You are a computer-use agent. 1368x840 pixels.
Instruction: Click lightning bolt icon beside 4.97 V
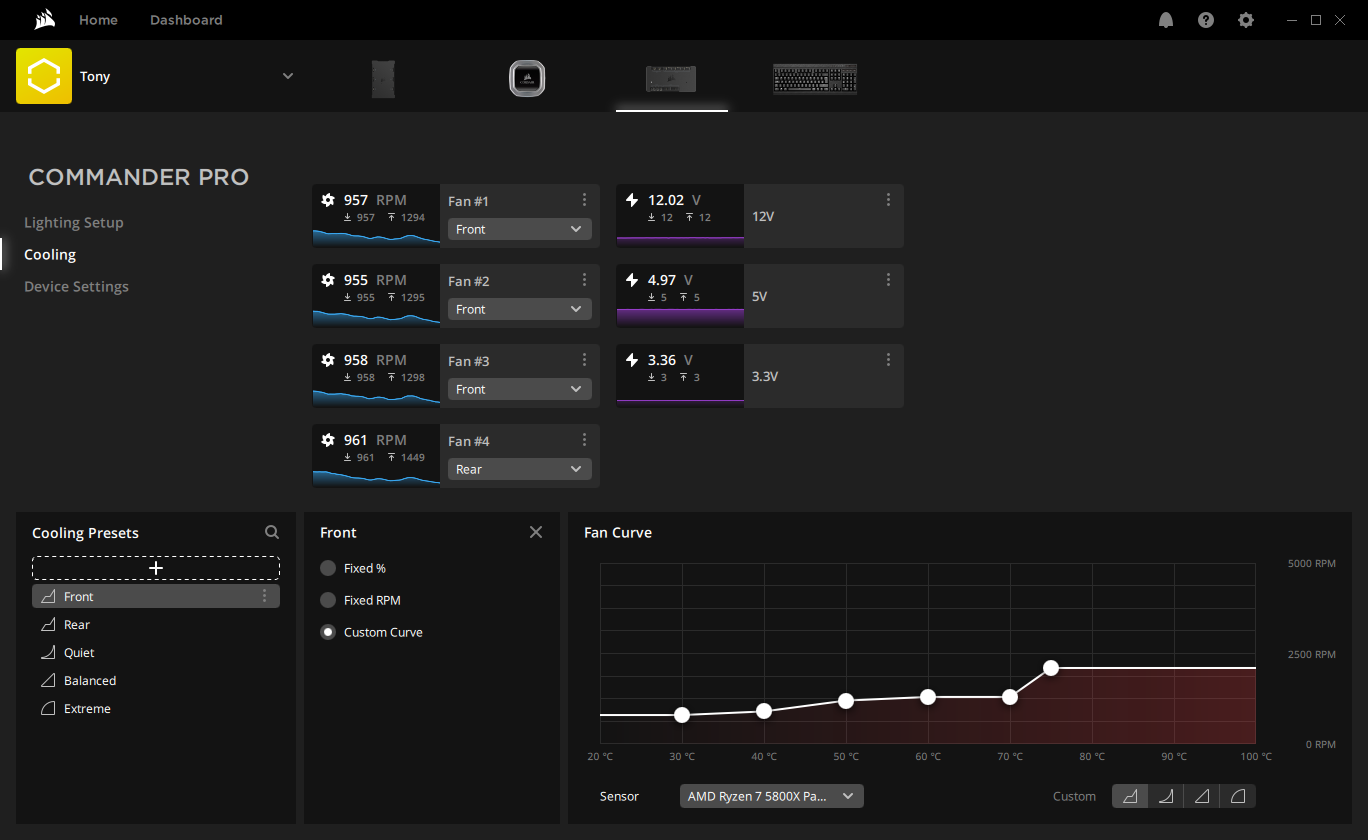[x=631, y=280]
